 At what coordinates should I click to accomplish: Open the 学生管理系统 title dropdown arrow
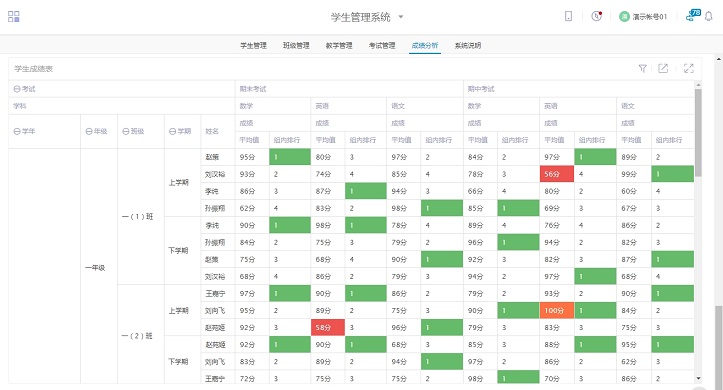401,17
